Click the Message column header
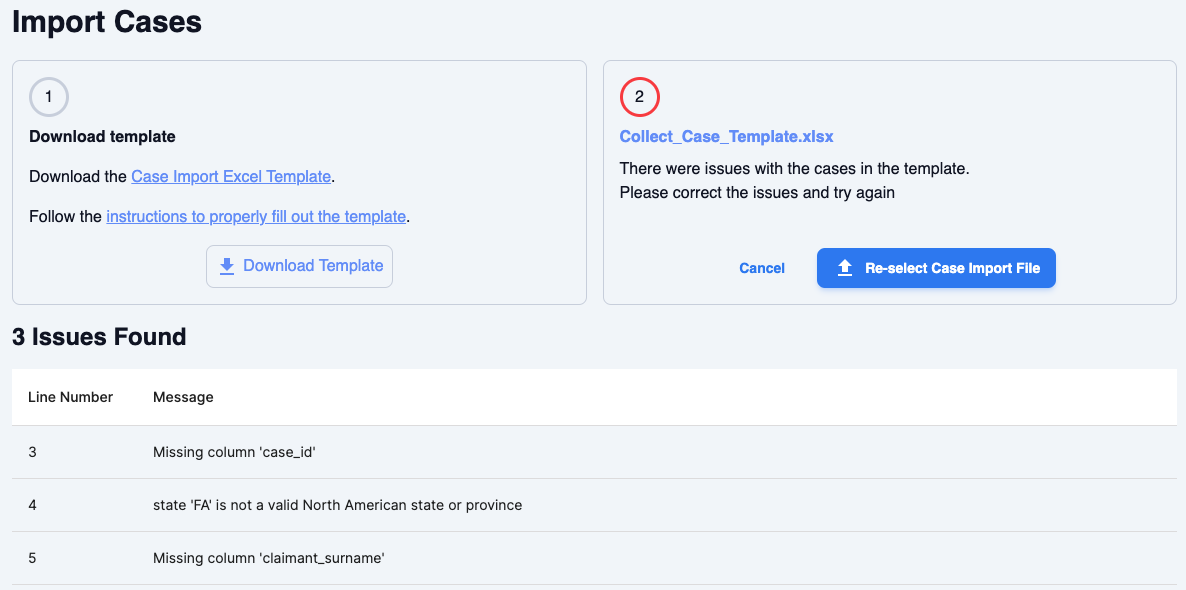The height and width of the screenshot is (590, 1186). pos(183,397)
